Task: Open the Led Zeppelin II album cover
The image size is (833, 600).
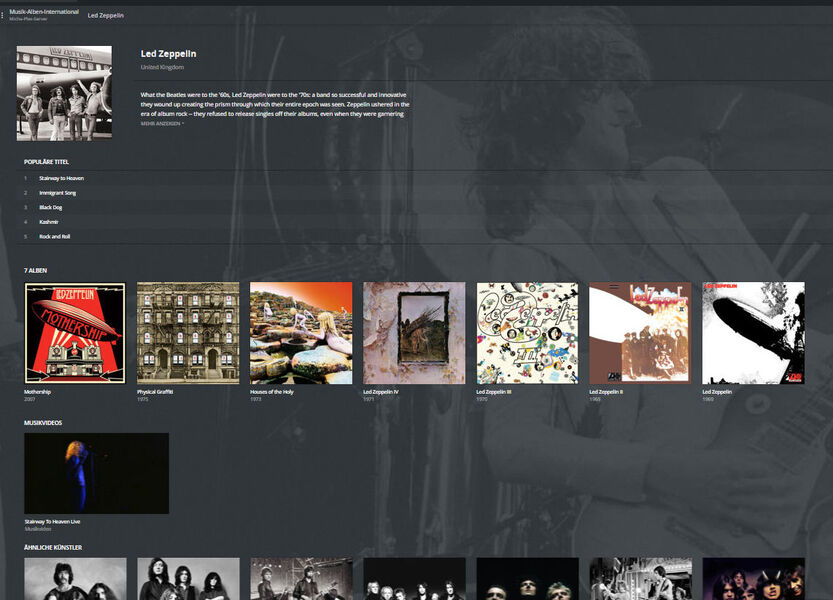Action: [x=641, y=333]
